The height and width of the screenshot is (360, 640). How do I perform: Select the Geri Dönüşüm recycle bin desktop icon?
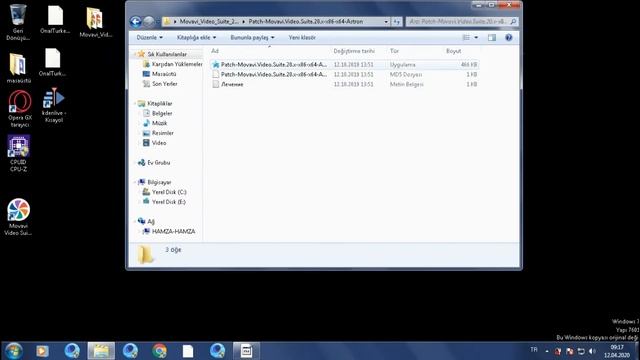18,22
